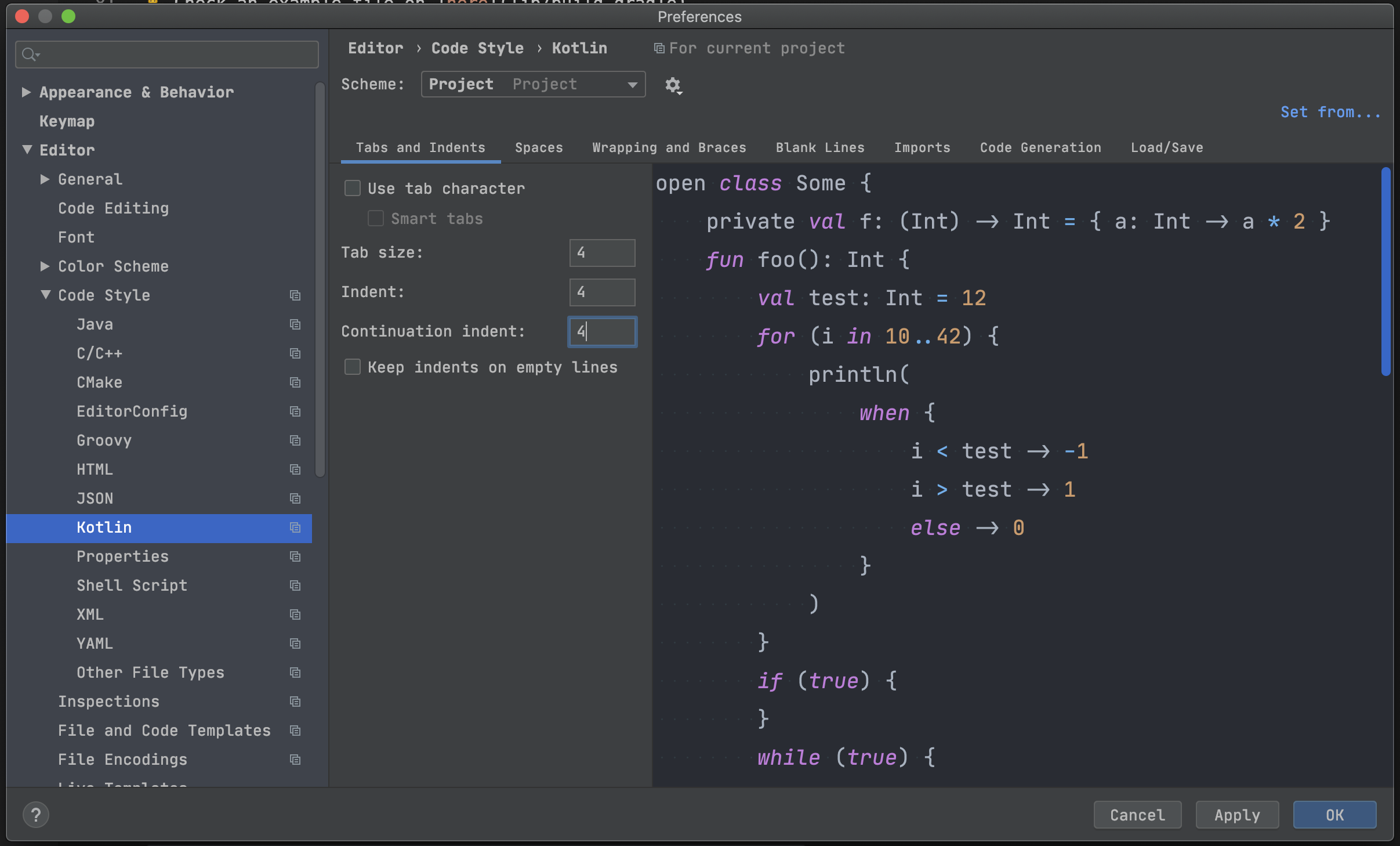The width and height of the screenshot is (1400, 846).
Task: Click the search magnifier icon in settings
Action: click(30, 55)
